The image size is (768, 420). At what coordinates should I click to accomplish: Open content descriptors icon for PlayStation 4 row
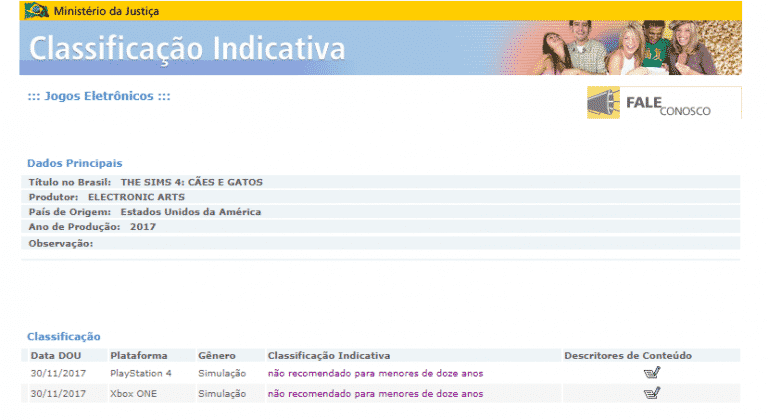point(653,373)
